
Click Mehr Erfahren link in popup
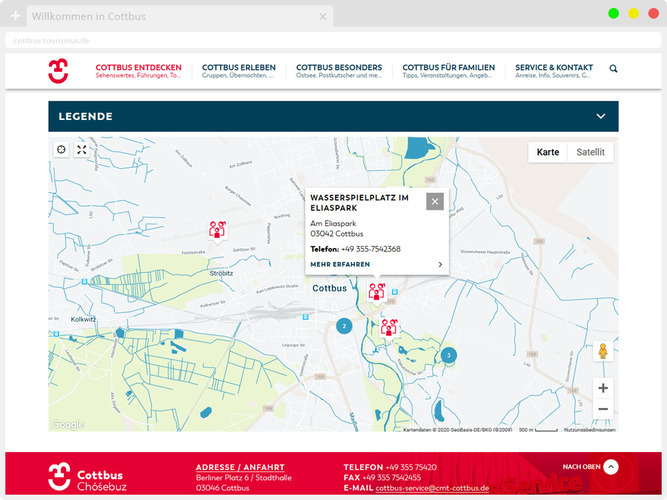click(x=339, y=264)
